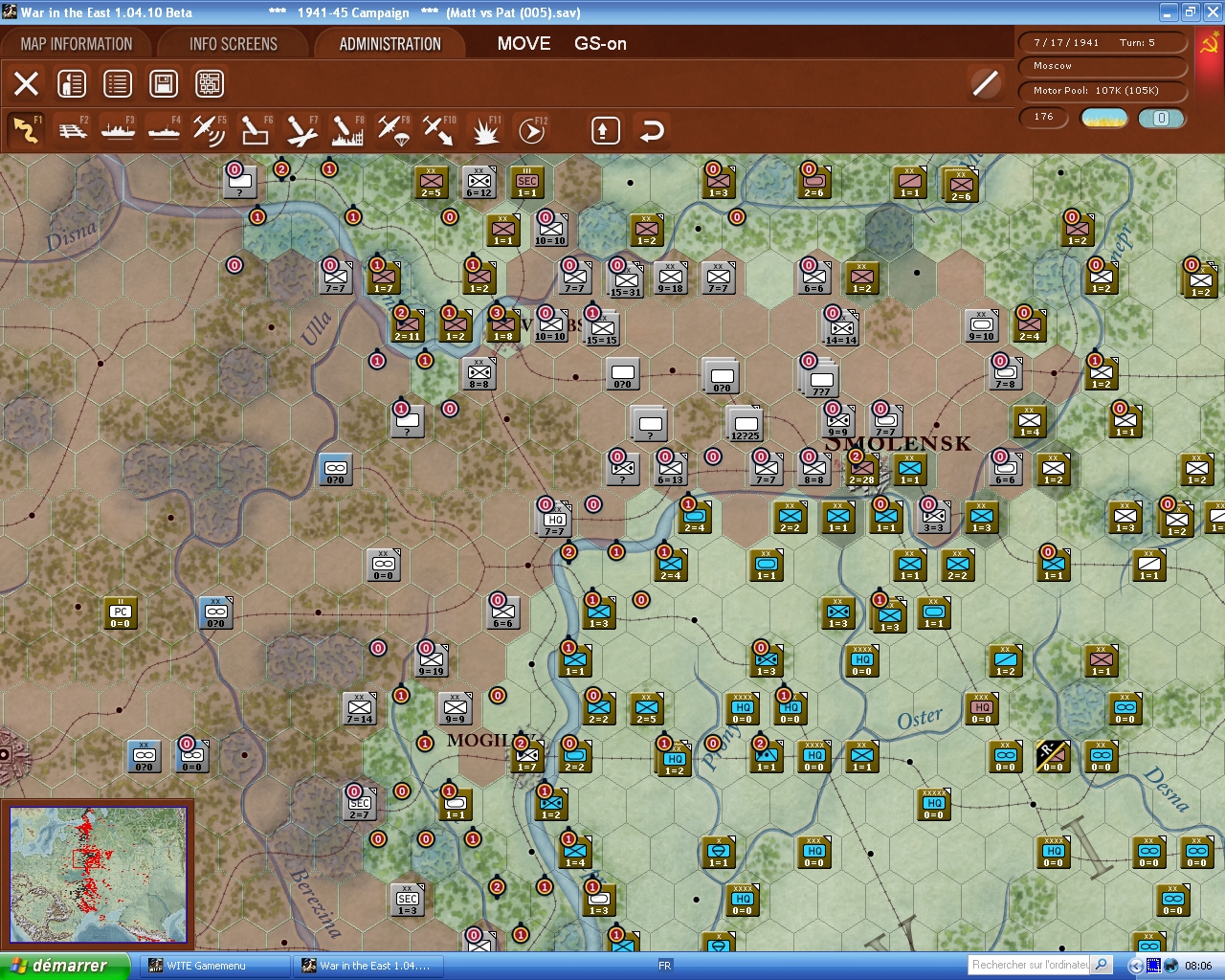Click the FR language indicator

pyautogui.click(x=665, y=966)
